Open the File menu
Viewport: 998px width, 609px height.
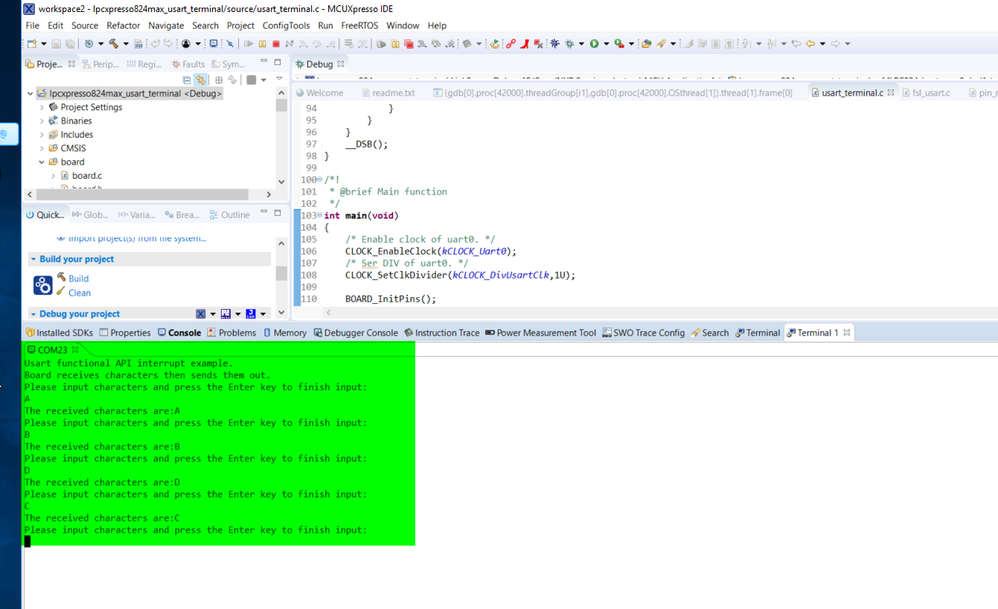pos(32,25)
